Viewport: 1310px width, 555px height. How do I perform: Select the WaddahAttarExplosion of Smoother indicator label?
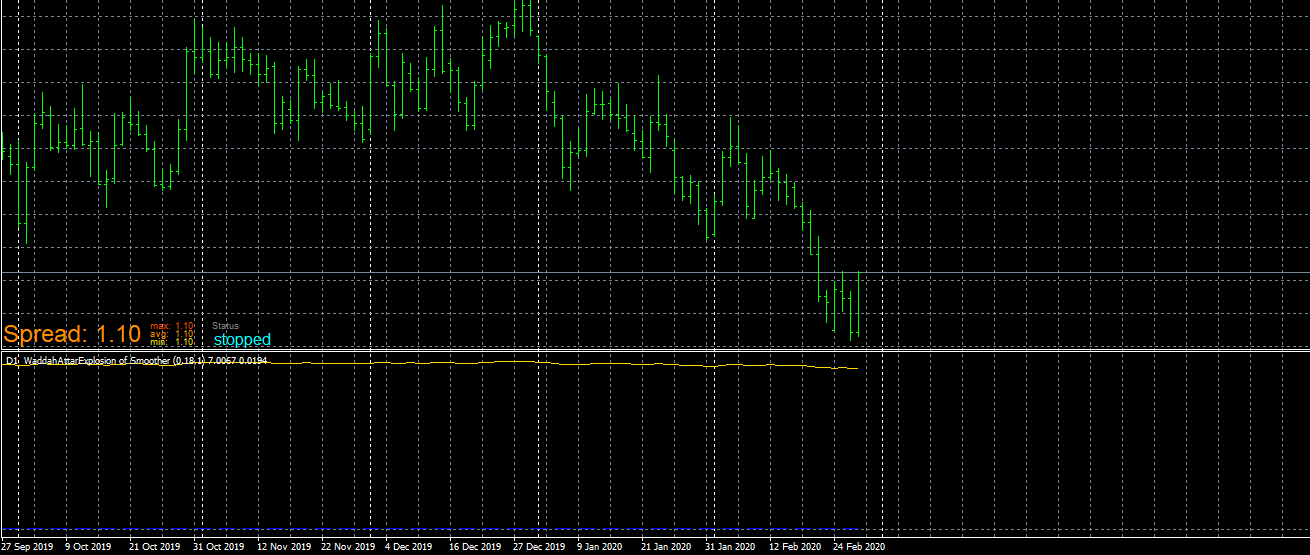click(137, 360)
